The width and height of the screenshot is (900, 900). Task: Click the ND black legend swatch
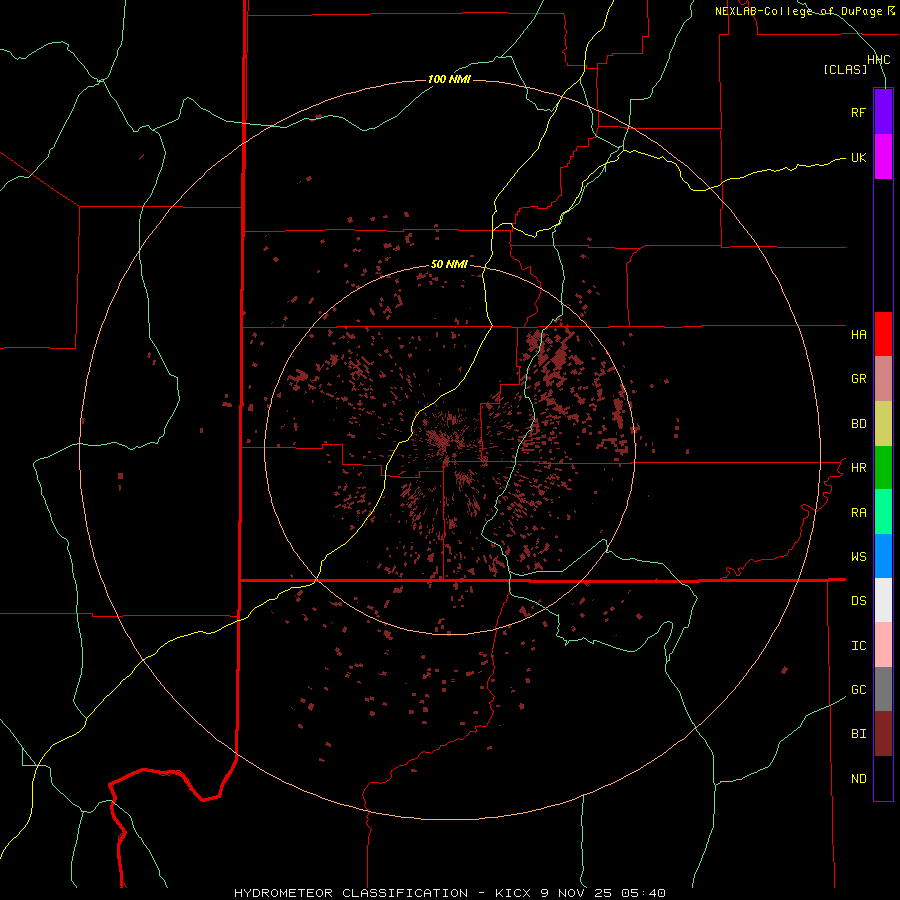click(883, 778)
